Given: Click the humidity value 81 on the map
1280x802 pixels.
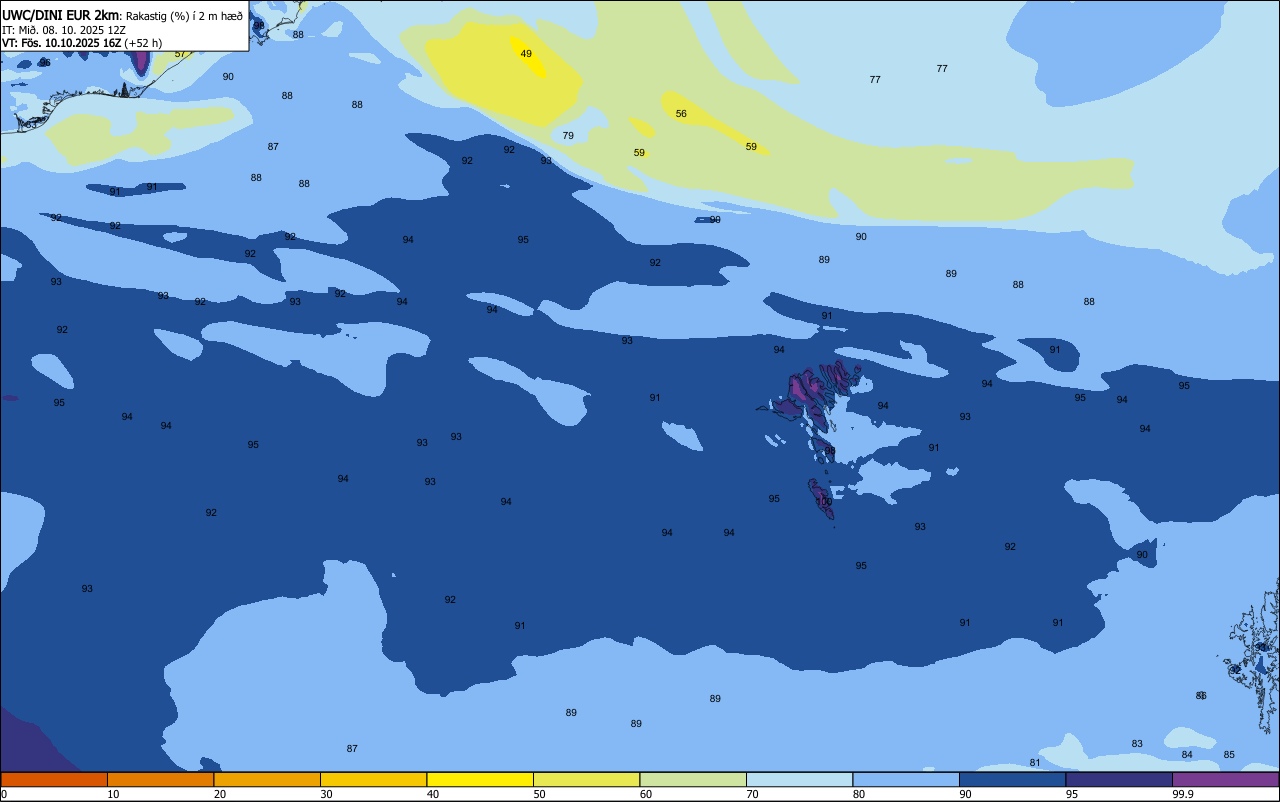Looking at the screenshot, I should (x=1035, y=763).
